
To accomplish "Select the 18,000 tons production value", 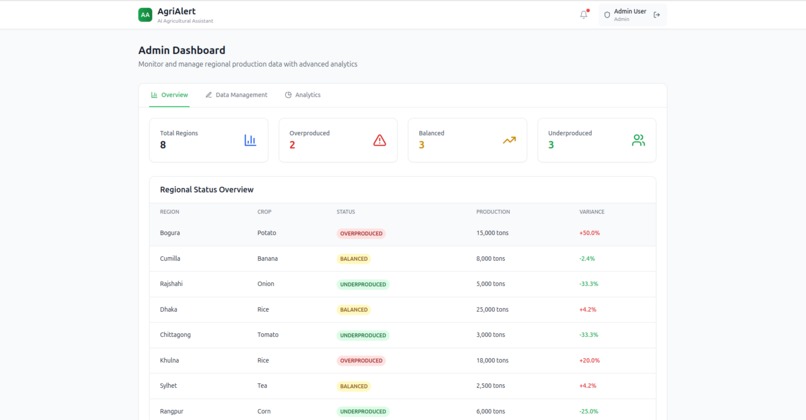I will [x=492, y=360].
